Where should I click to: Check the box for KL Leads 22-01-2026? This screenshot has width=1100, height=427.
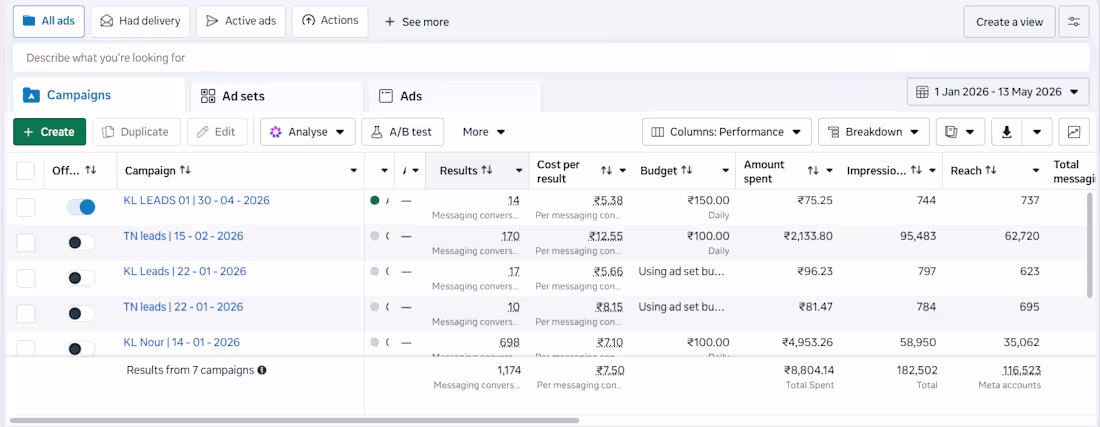point(25,278)
